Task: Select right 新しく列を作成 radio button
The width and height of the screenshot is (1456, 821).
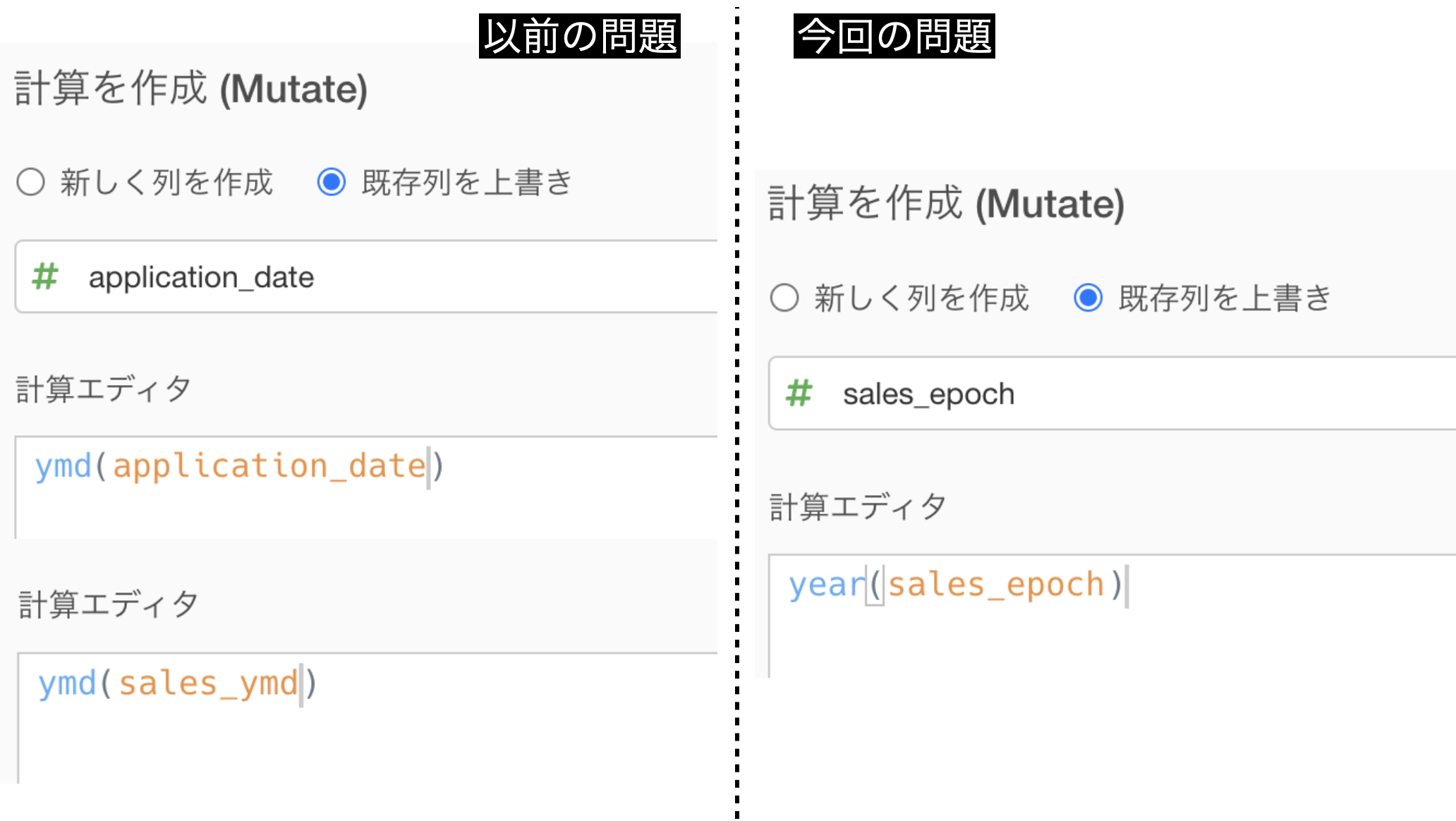Action: pos(784,298)
